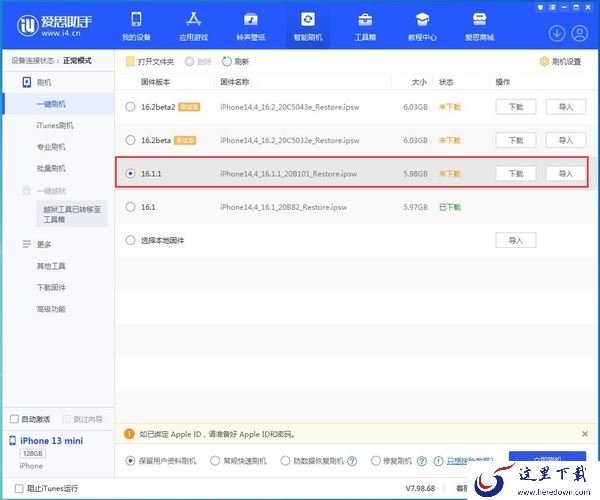This screenshot has height=500, width=600.
Task: Select 专业刷机 in sidebar
Action: click(51, 147)
